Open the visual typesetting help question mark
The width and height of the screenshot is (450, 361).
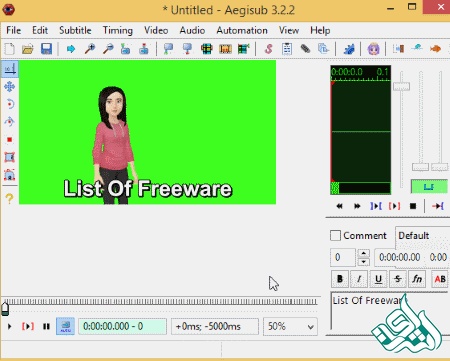pyautogui.click(x=10, y=199)
